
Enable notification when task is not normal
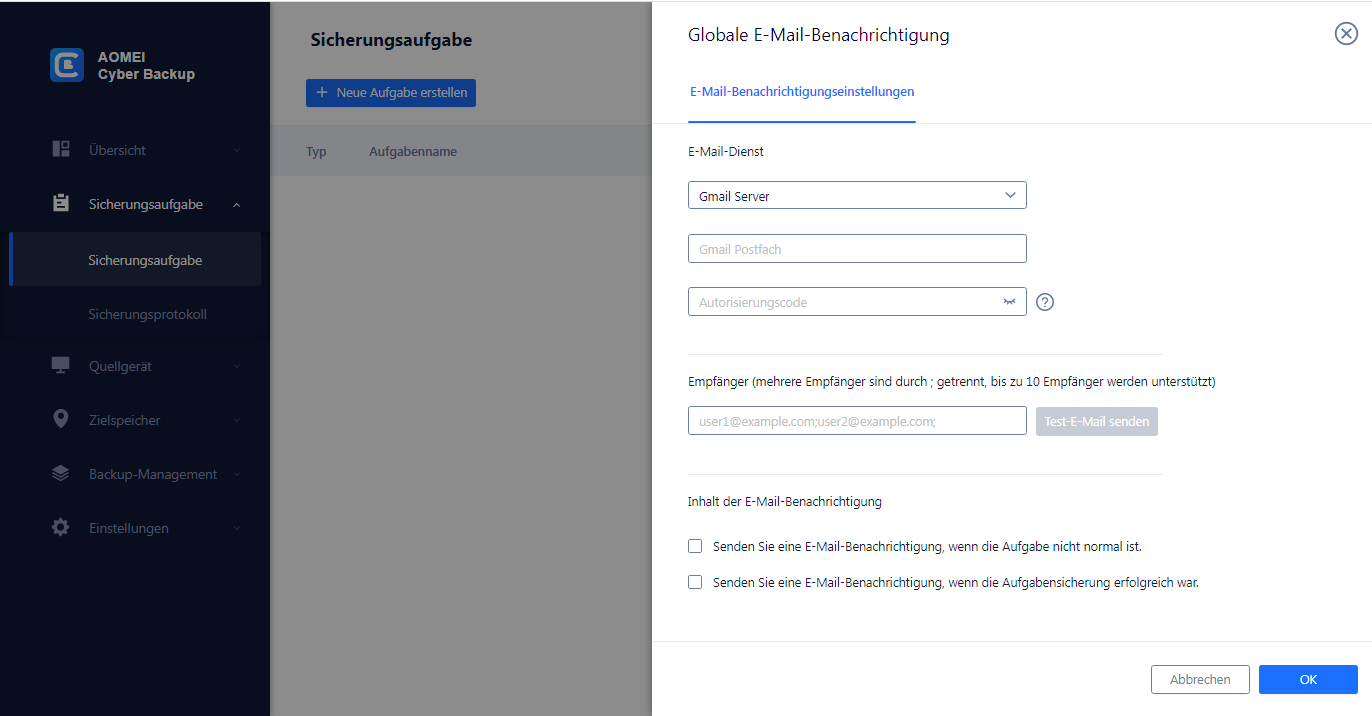point(695,547)
